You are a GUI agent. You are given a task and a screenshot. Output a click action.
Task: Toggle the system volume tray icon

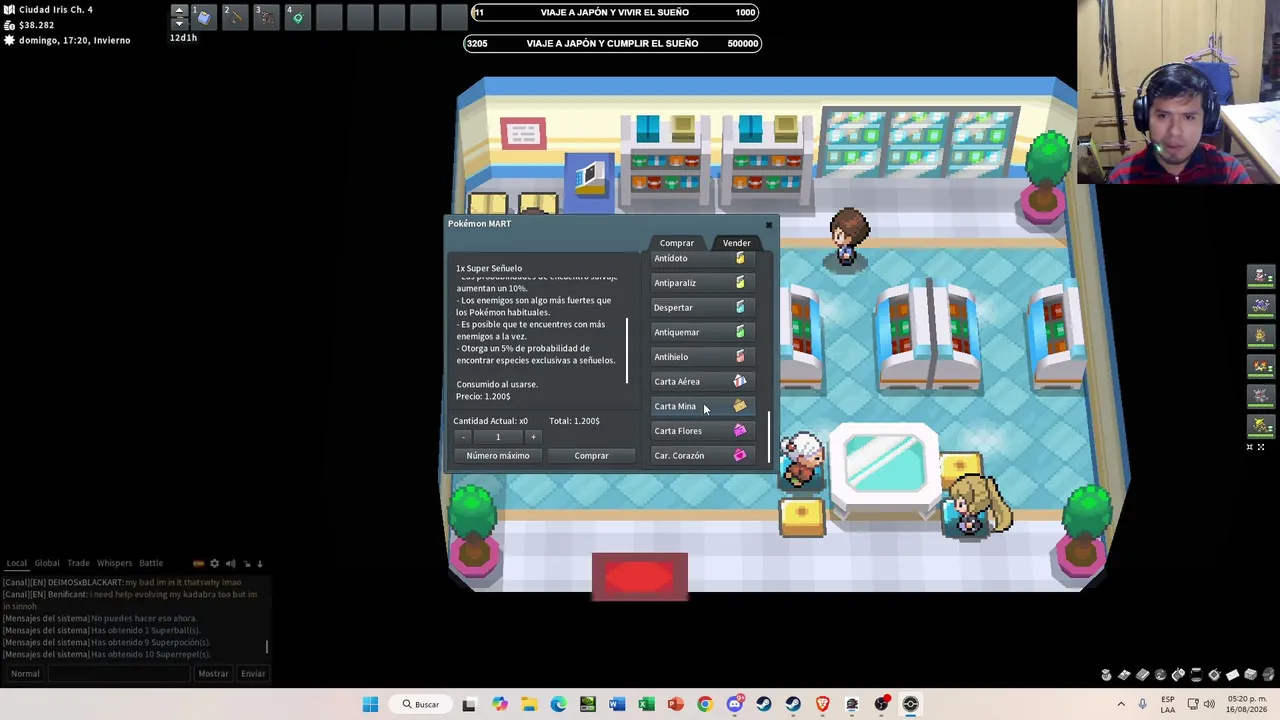(1209, 704)
